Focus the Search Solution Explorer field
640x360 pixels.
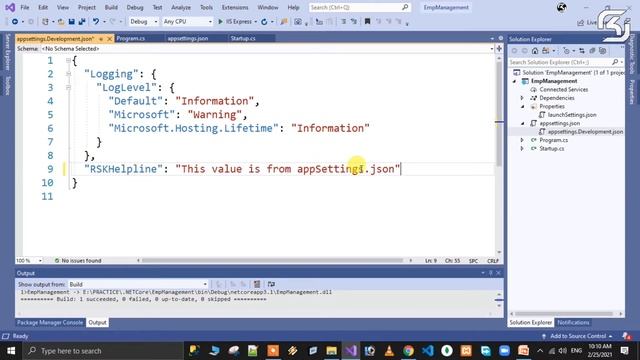pyautogui.click(x=565, y=62)
